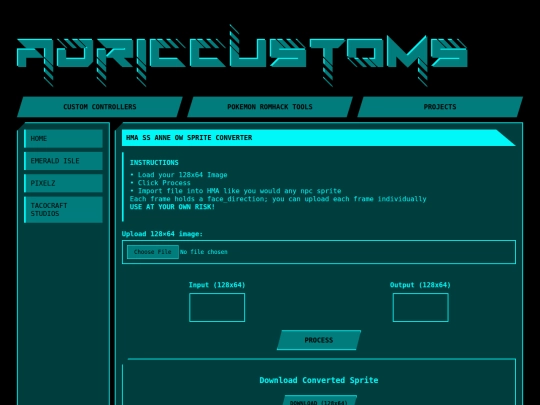Click the 'Upload 128×64 image:' label
The width and height of the screenshot is (540, 405).
tap(162, 234)
